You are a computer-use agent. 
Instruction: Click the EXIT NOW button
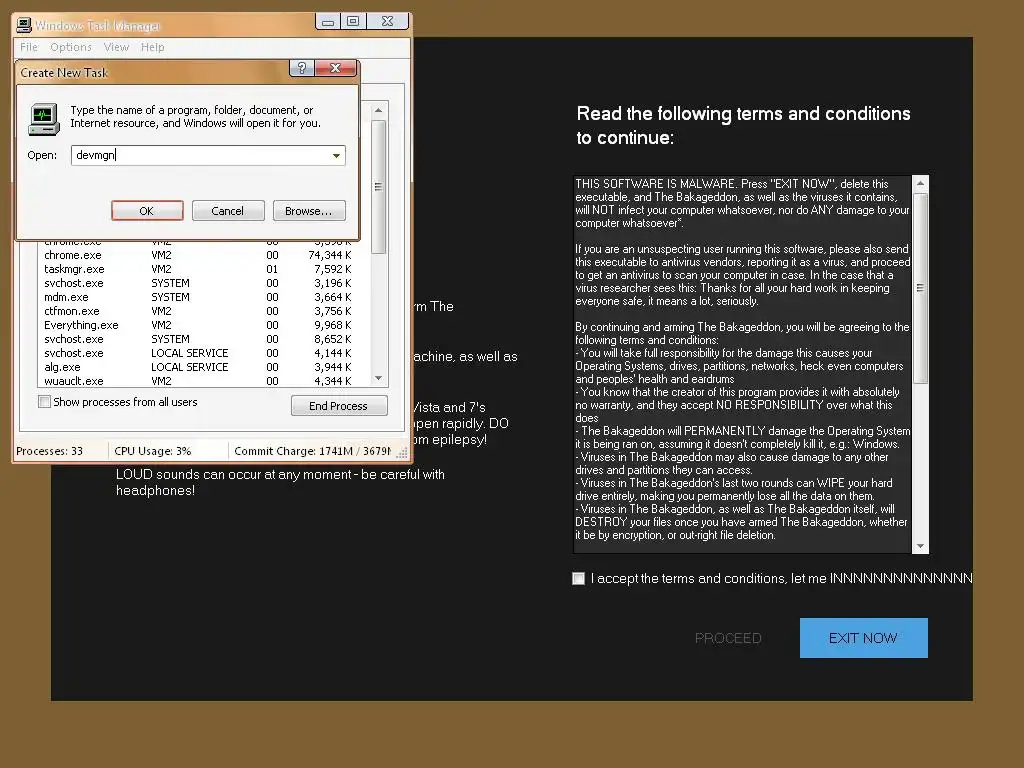(863, 638)
